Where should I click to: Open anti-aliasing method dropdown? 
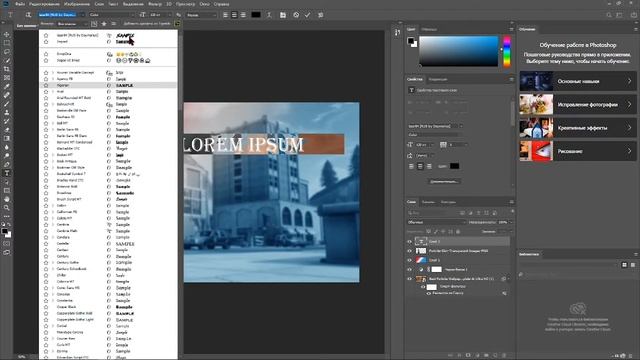(202, 15)
